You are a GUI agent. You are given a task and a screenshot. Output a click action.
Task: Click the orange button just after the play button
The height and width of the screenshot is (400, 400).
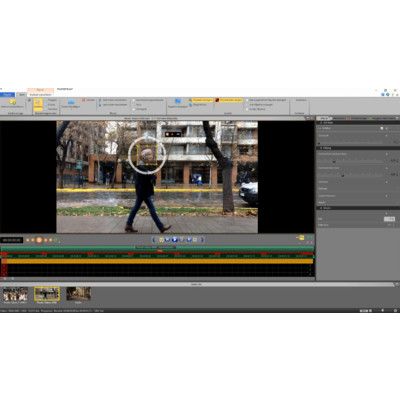point(46,240)
